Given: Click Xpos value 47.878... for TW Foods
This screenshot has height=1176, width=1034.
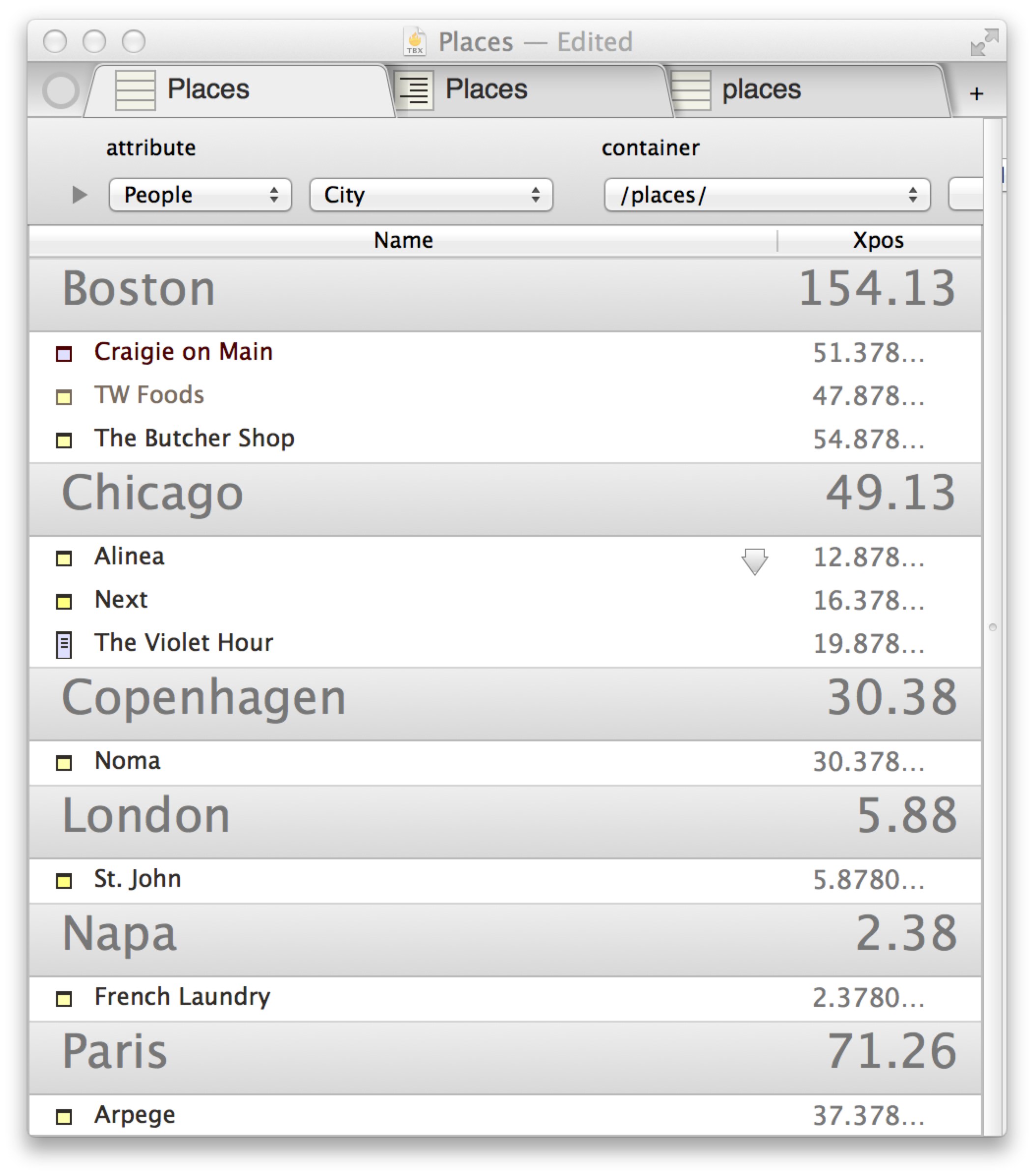Looking at the screenshot, I should (x=868, y=396).
